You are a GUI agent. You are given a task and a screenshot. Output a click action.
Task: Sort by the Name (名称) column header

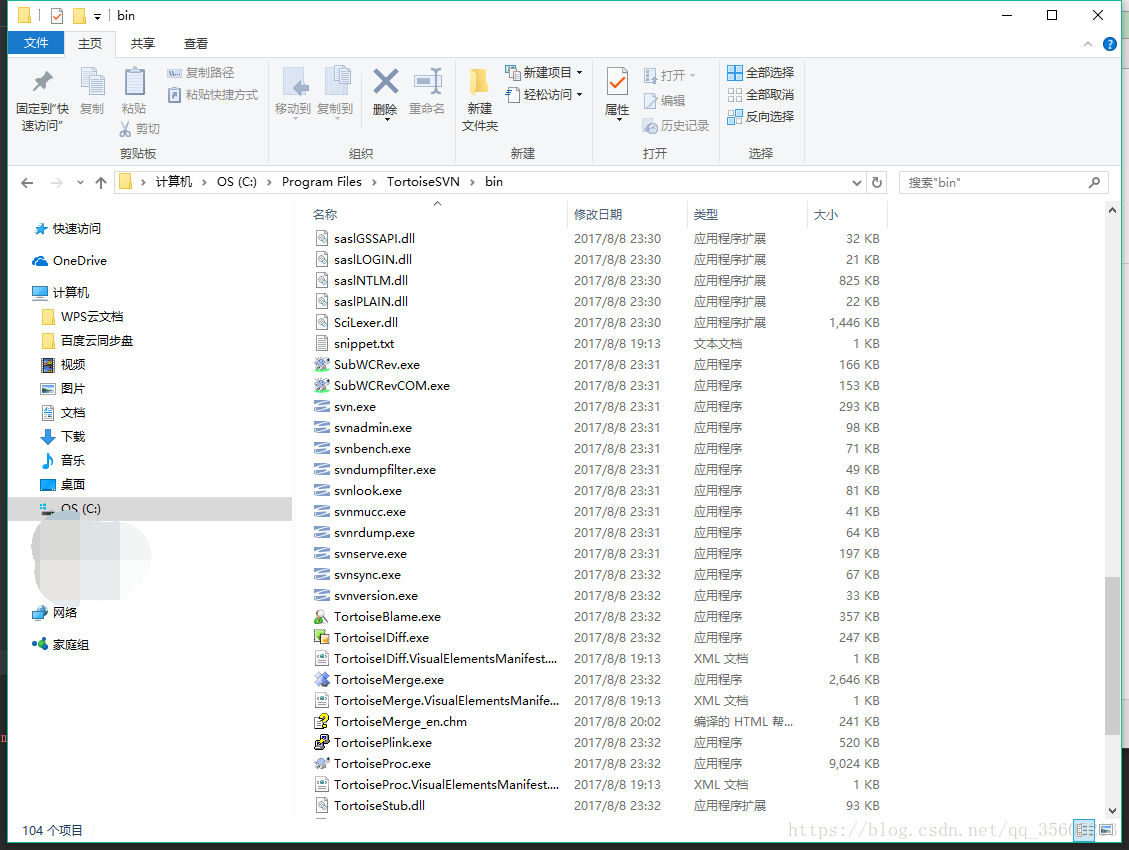coord(325,214)
